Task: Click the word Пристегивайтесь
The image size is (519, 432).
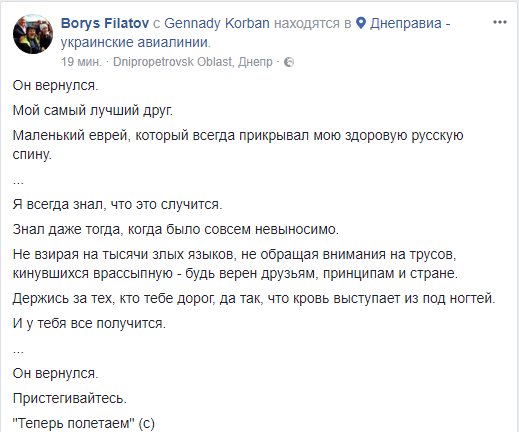Action: point(70,398)
